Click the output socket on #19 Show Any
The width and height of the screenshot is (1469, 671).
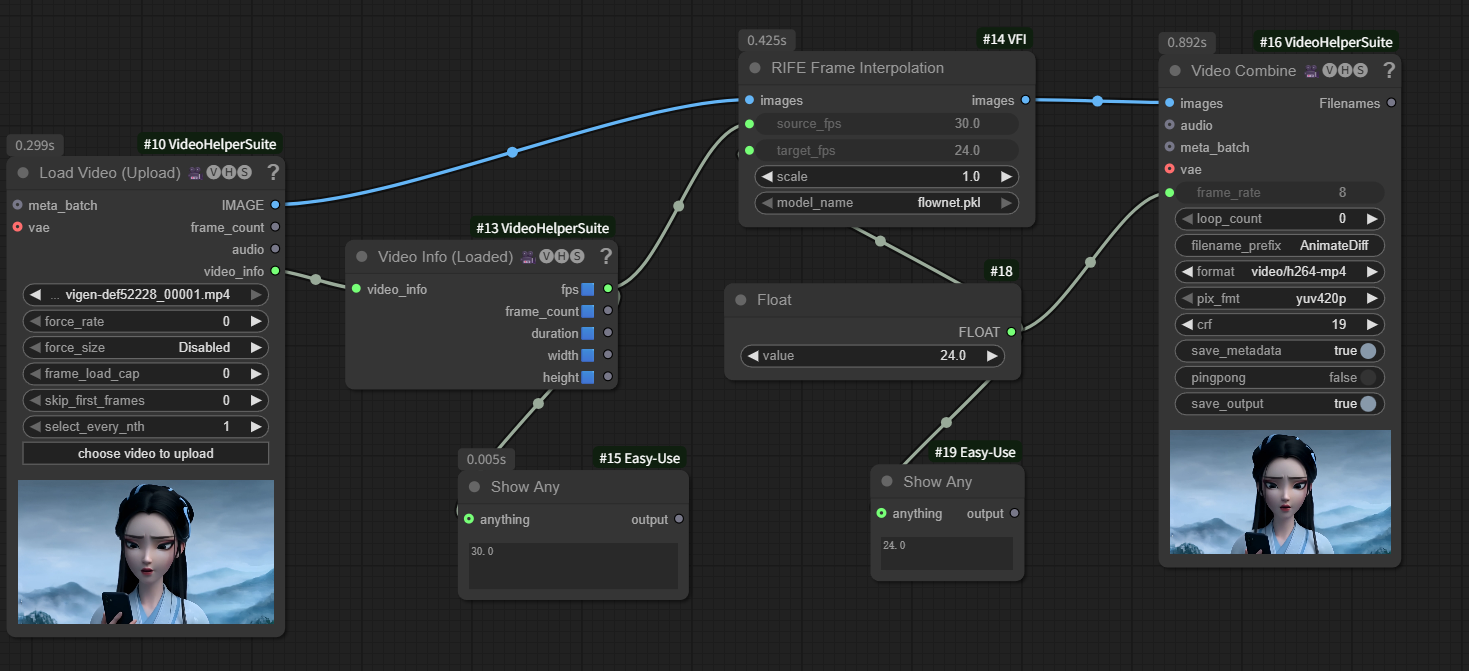click(x=1015, y=513)
